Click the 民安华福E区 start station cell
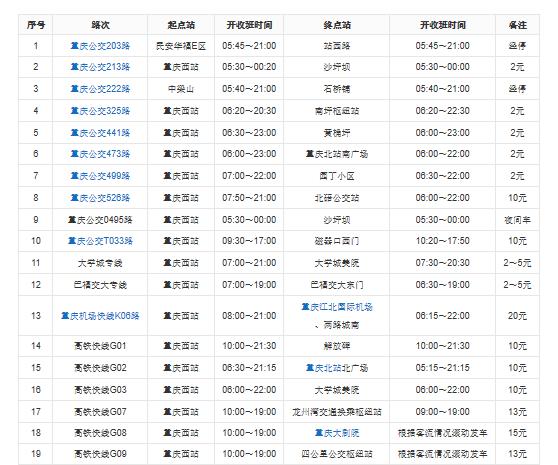 tap(181, 46)
